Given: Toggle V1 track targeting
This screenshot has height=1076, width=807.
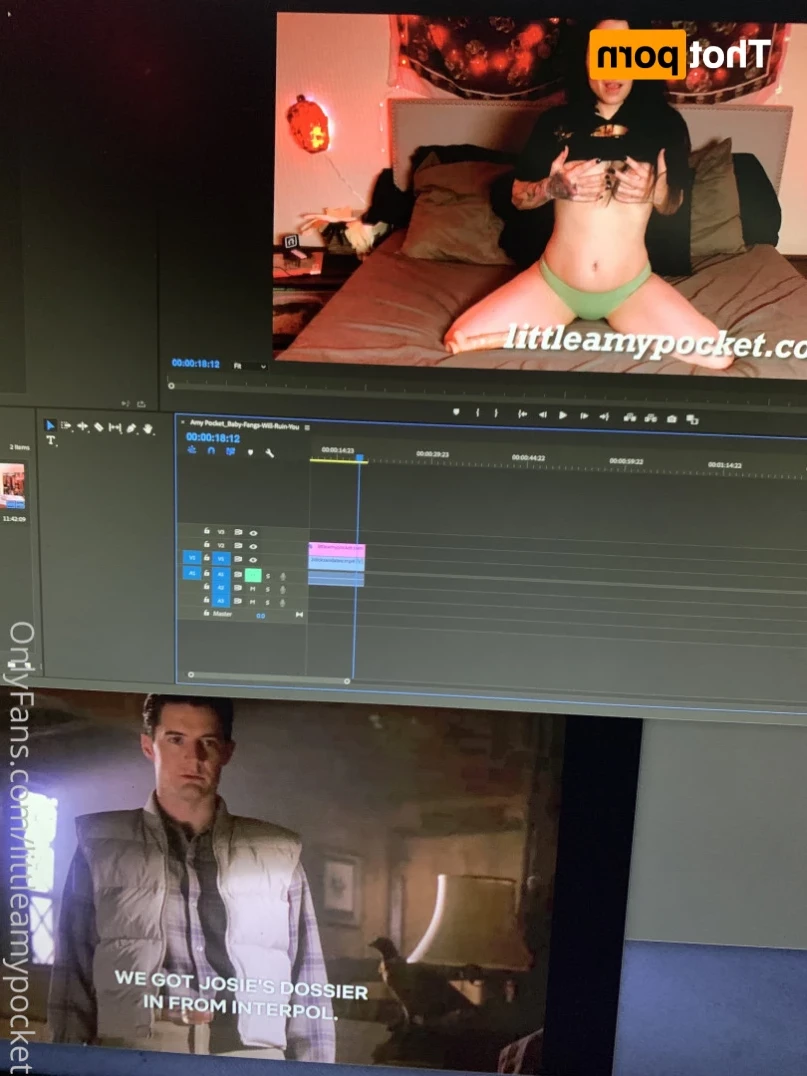Looking at the screenshot, I should coord(221,559).
